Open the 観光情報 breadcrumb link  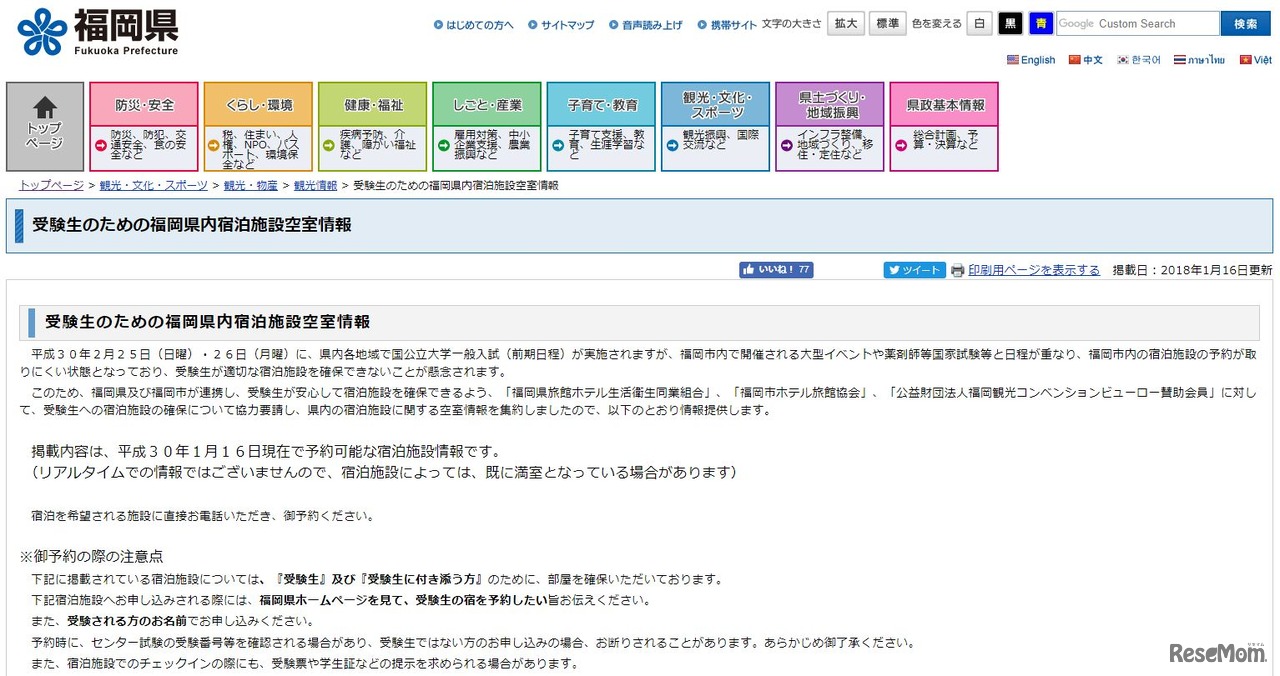click(x=318, y=184)
